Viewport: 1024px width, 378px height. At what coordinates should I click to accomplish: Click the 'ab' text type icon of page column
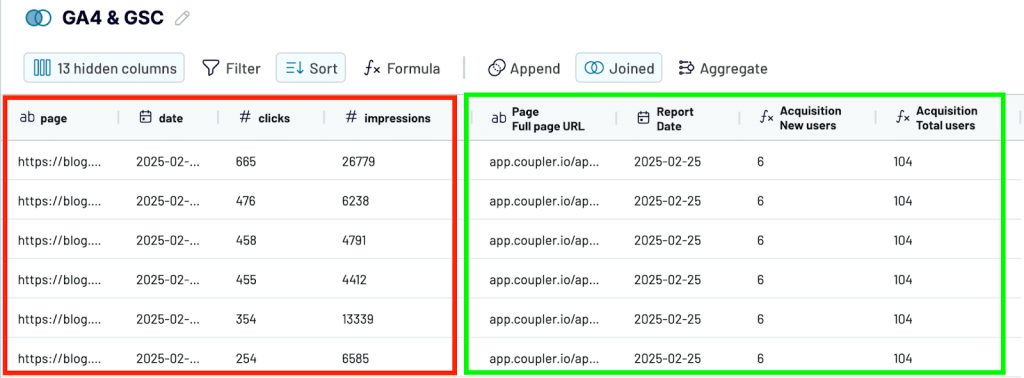click(27, 118)
